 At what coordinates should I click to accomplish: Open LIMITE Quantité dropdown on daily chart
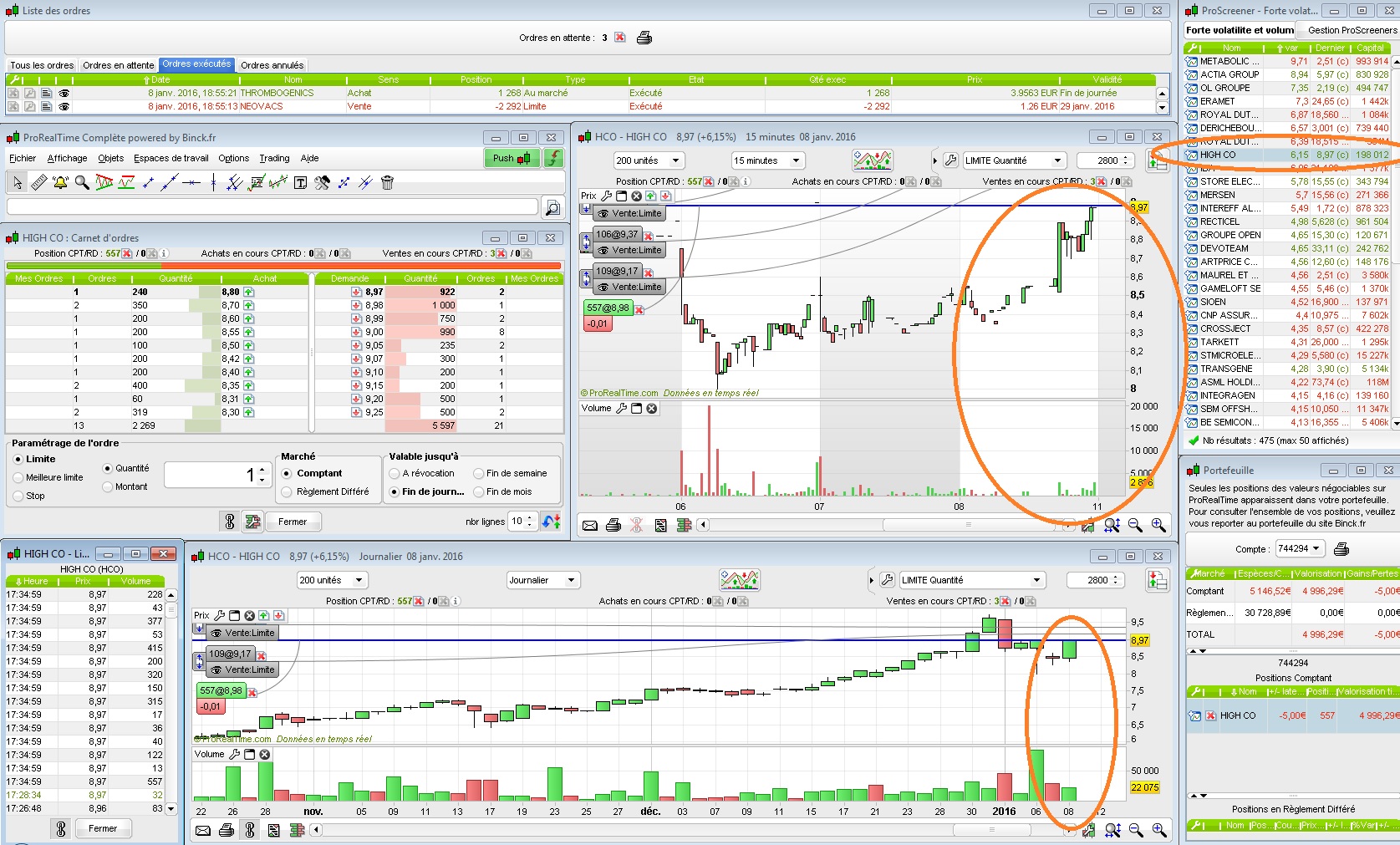click(973, 580)
